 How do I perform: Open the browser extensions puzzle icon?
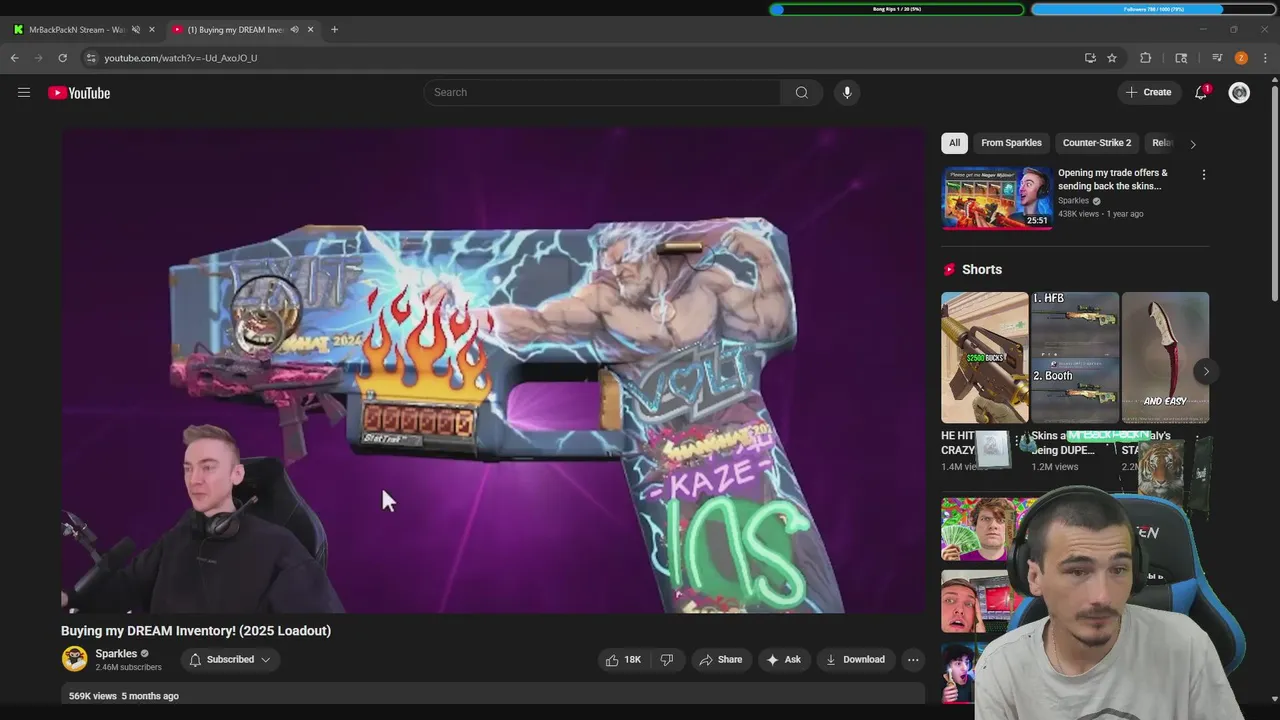[1146, 58]
